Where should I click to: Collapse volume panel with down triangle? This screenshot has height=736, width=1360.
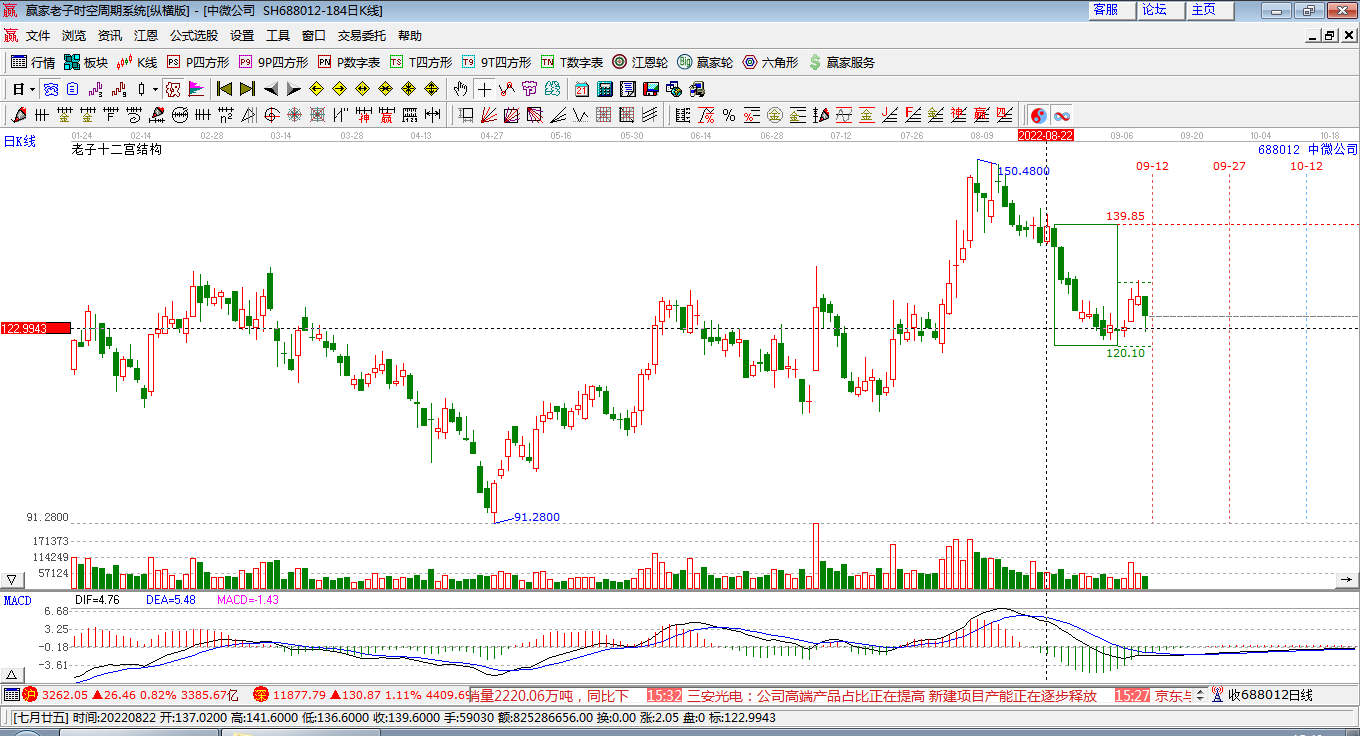click(x=12, y=579)
